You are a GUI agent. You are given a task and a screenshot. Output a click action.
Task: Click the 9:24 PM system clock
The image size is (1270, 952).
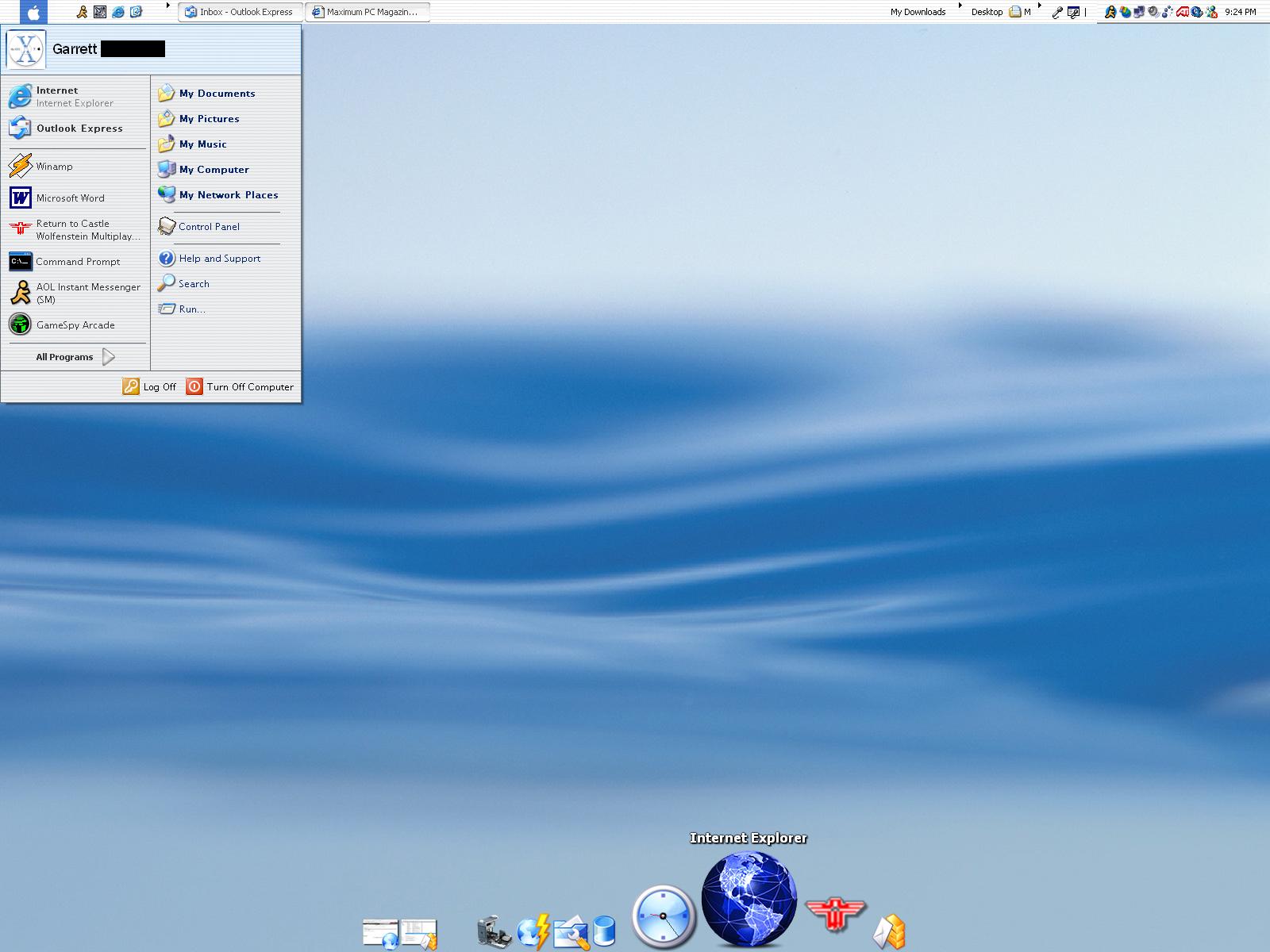(x=1240, y=12)
